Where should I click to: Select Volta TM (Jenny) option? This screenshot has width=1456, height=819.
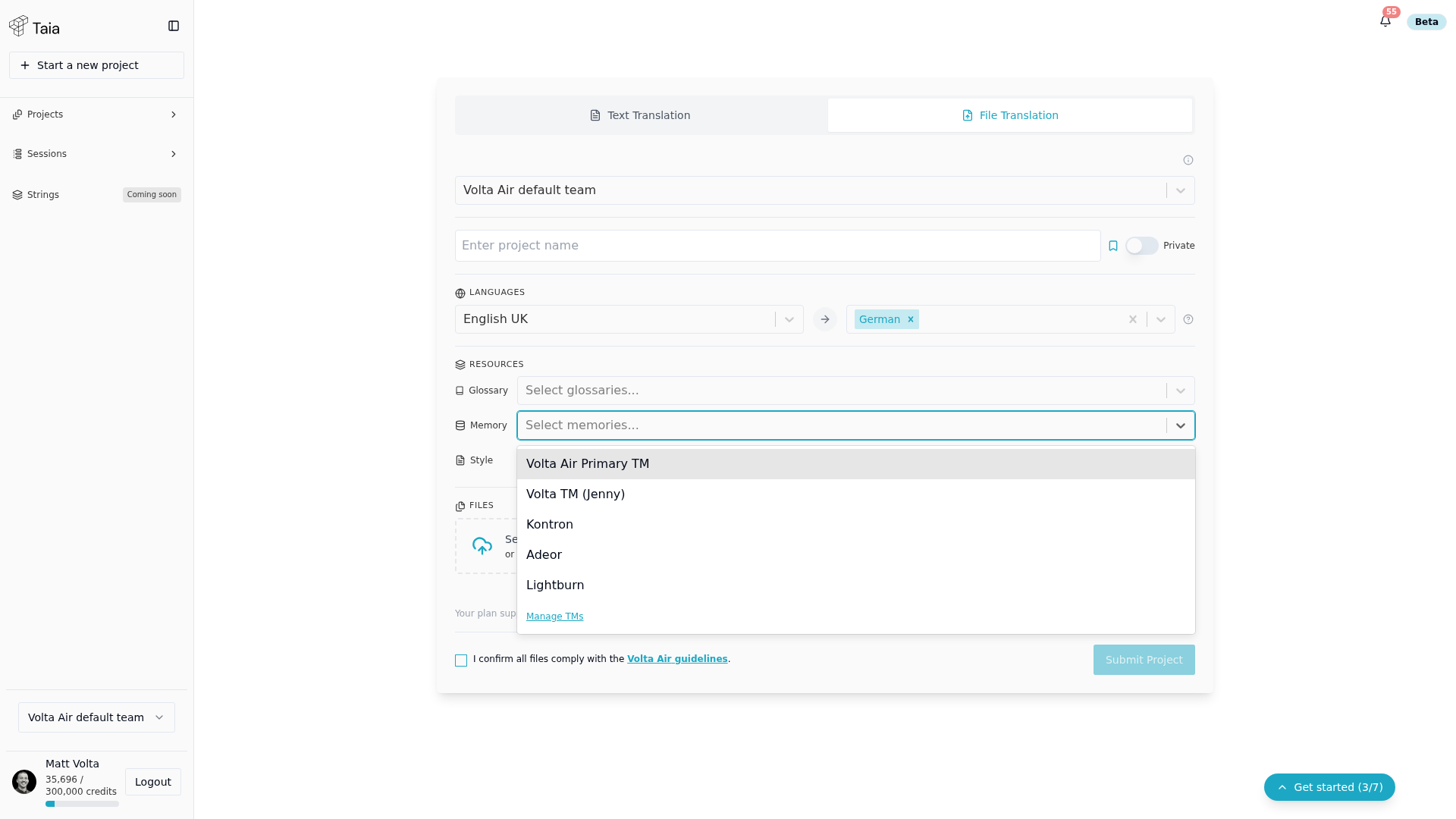click(856, 494)
